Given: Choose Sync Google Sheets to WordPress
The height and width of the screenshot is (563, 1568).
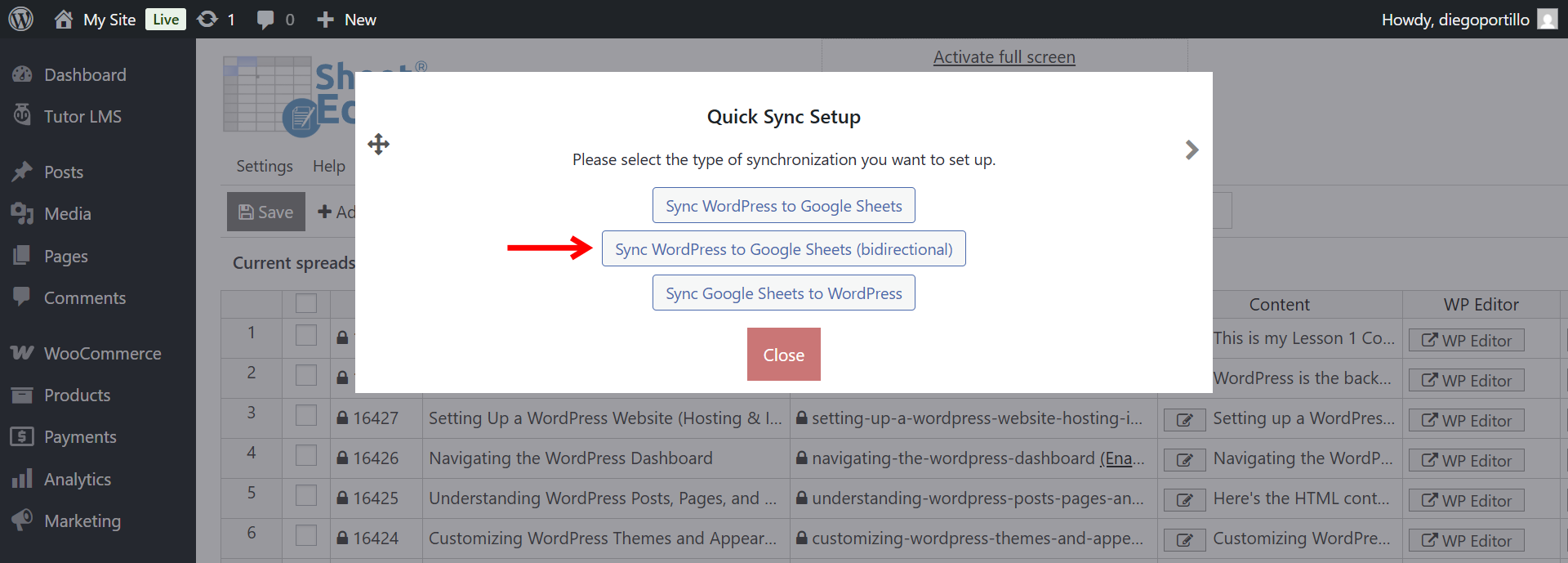Looking at the screenshot, I should pyautogui.click(x=783, y=293).
